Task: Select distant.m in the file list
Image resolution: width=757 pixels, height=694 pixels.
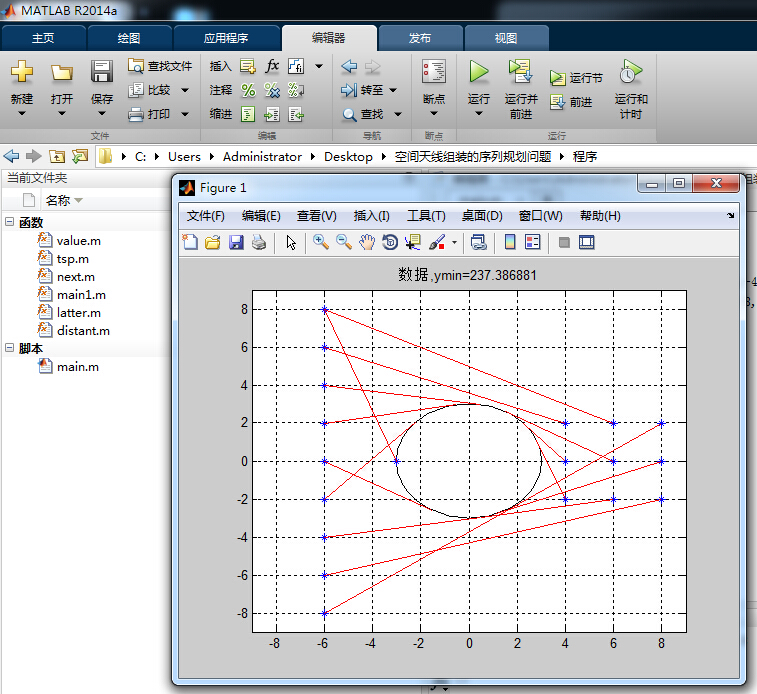Action: (x=83, y=331)
